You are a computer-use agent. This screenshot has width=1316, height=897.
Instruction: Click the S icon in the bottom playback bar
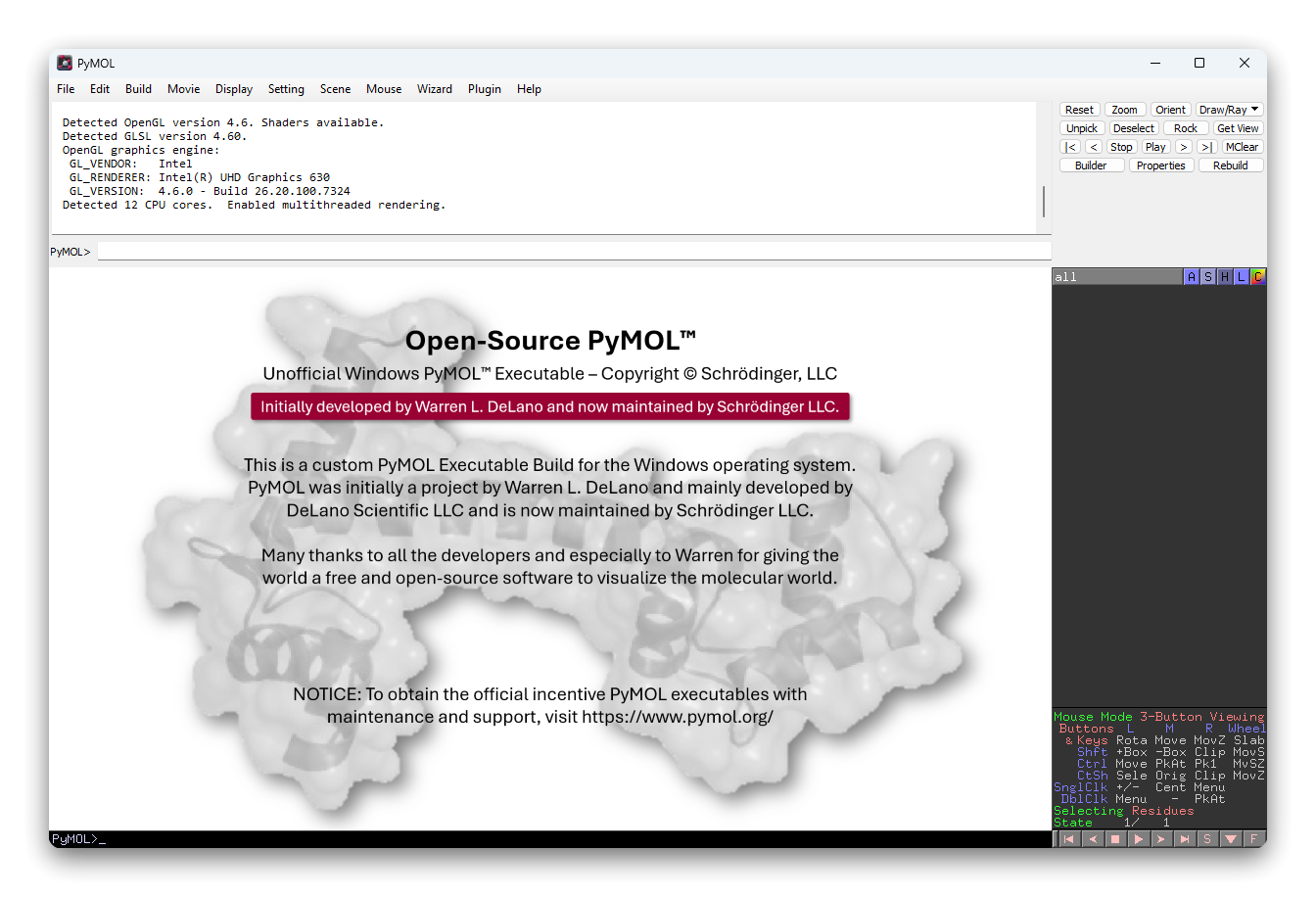1207,839
